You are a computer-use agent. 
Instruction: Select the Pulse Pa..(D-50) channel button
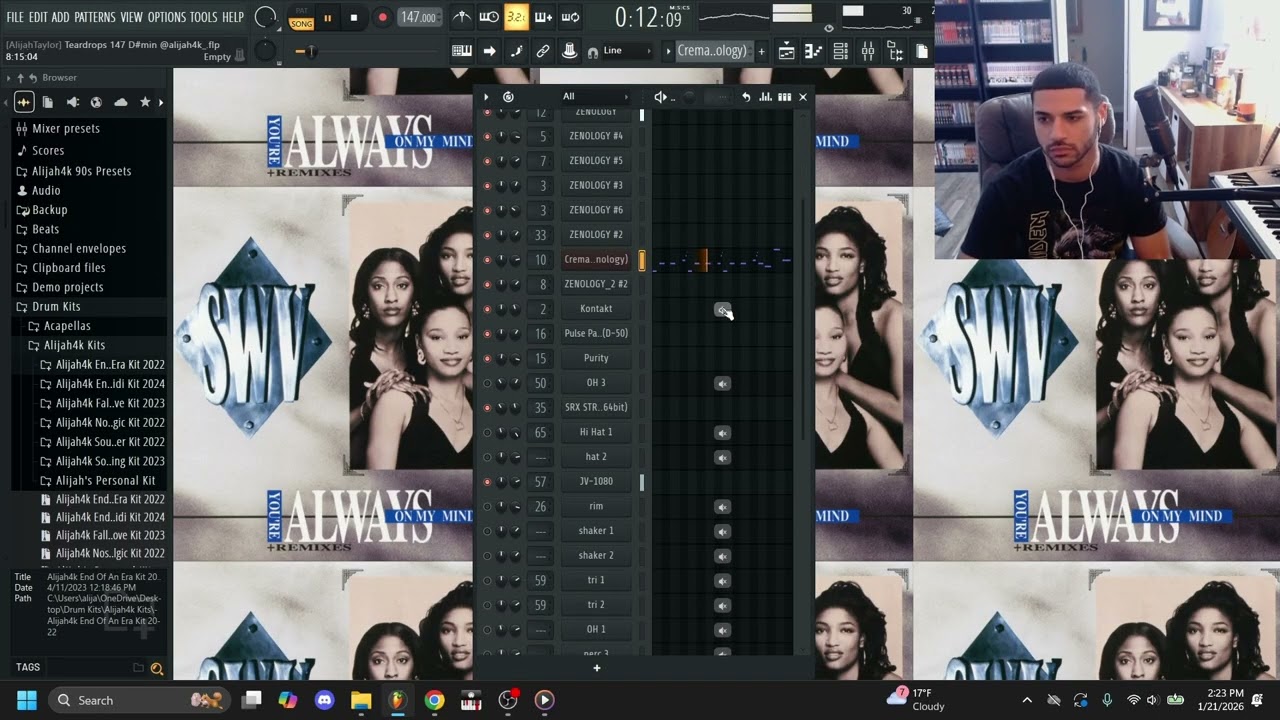click(x=596, y=333)
